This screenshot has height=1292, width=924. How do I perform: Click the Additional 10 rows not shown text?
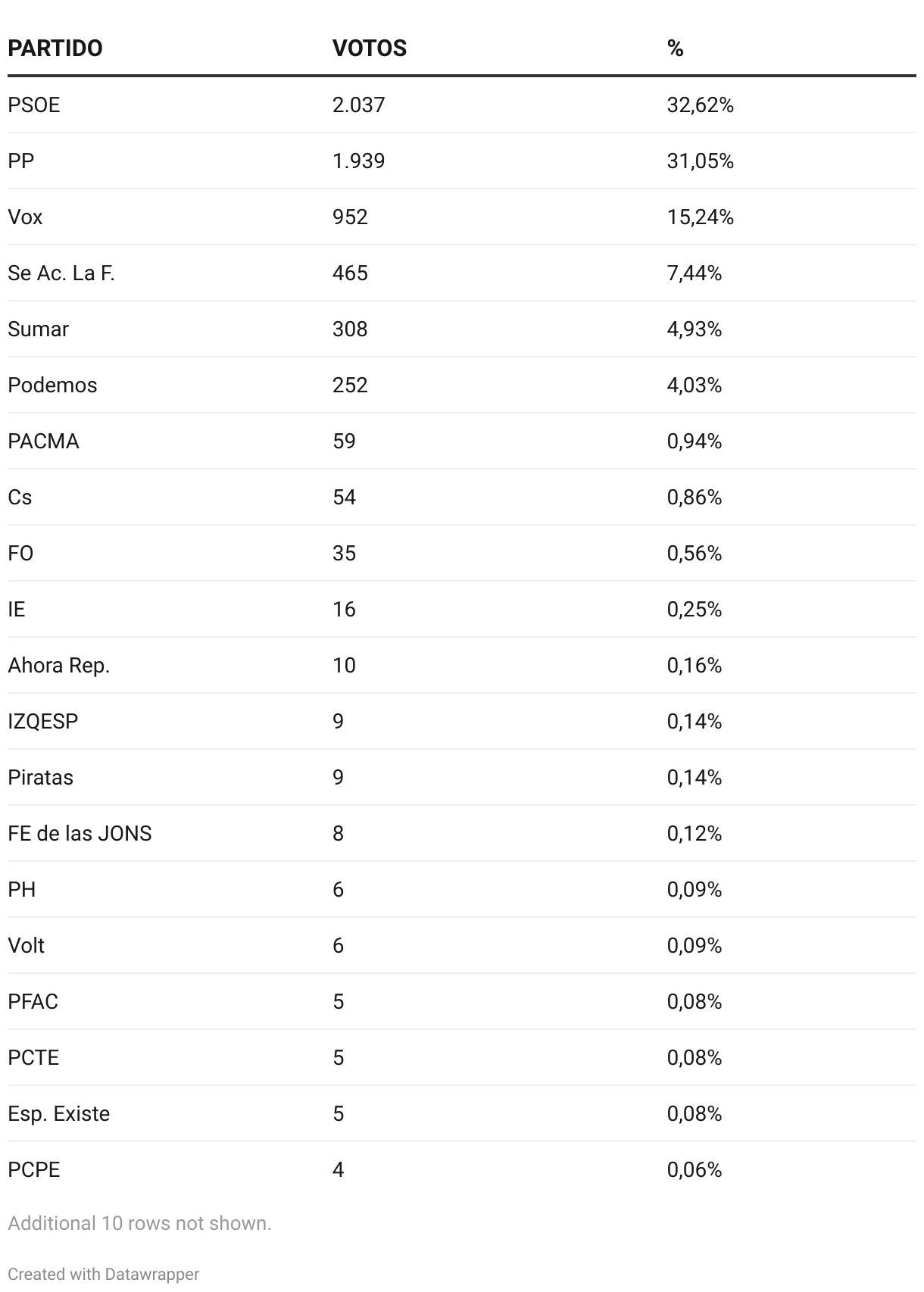tap(139, 1223)
